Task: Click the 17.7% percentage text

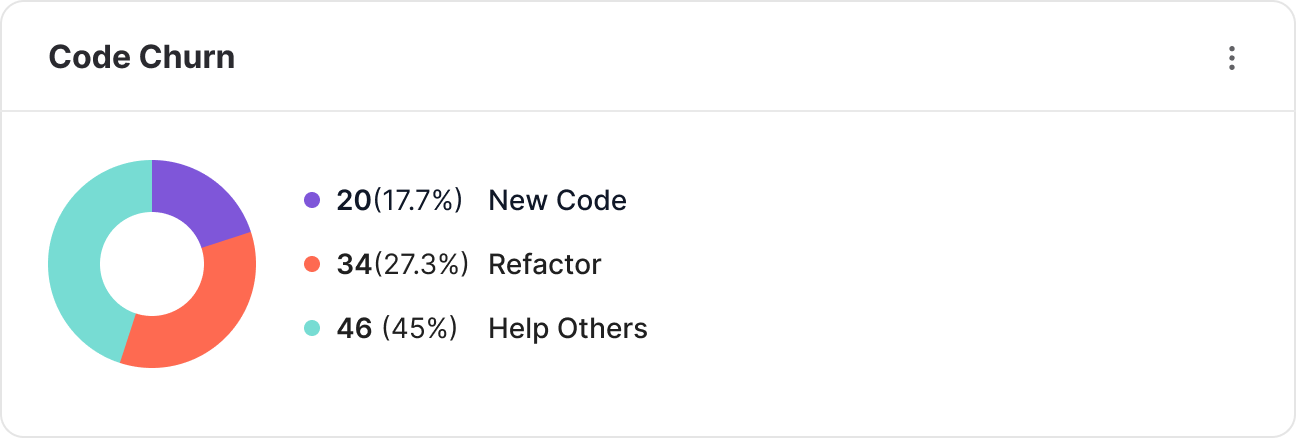Action: click(418, 201)
